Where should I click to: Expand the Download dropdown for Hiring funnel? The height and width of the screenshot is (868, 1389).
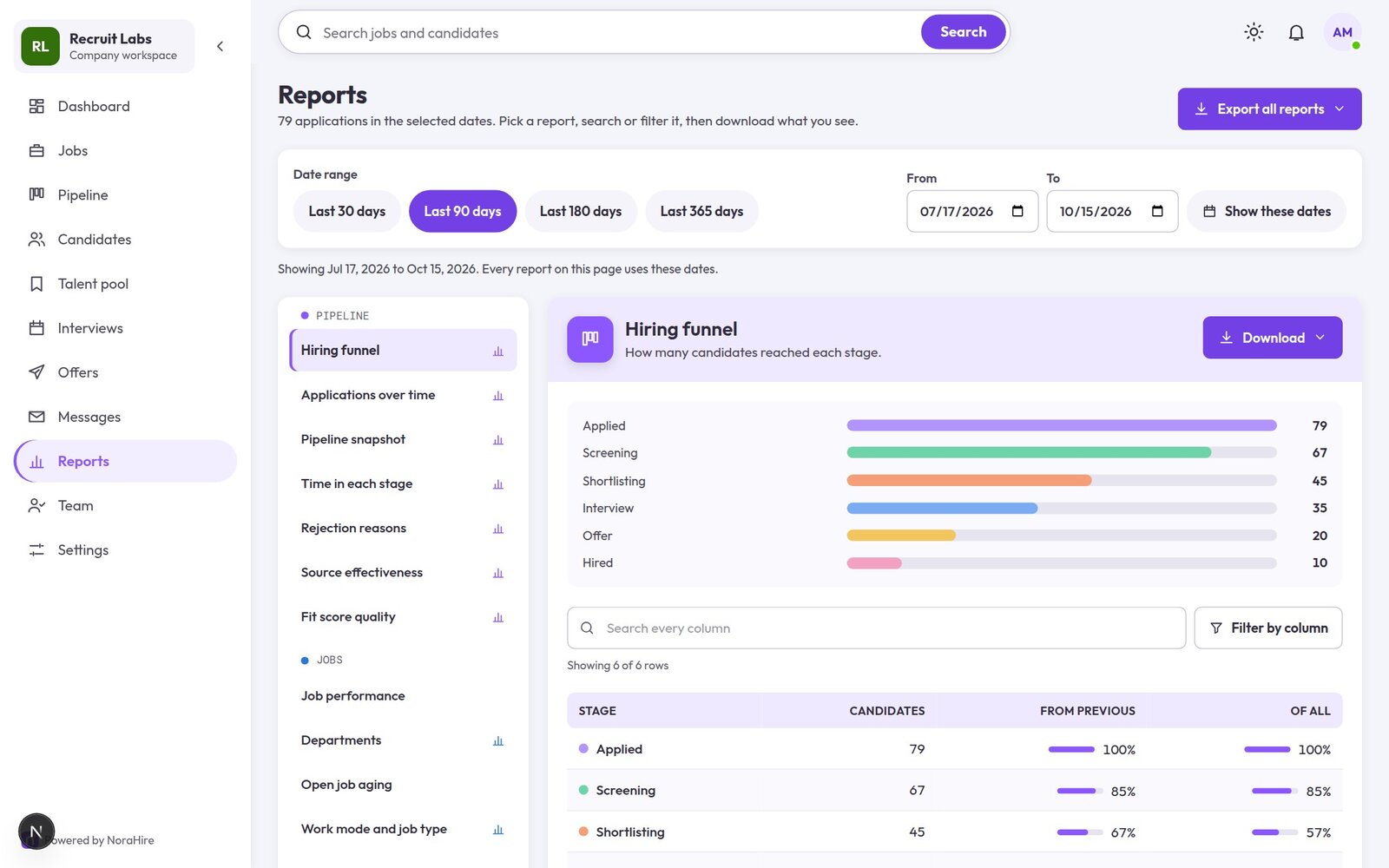point(1273,338)
